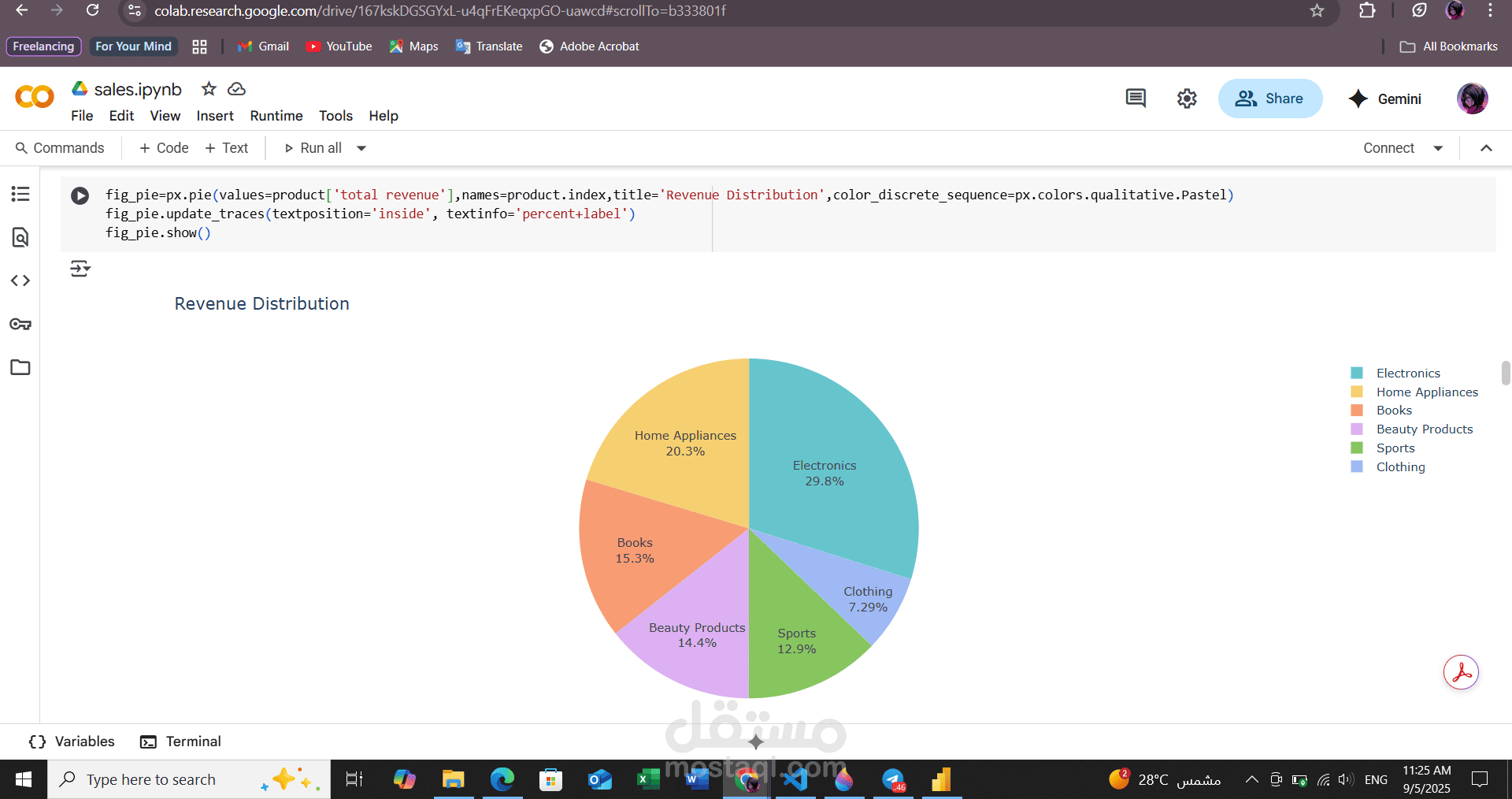Open the Secrets key panel
The image size is (1512, 799).
[20, 324]
